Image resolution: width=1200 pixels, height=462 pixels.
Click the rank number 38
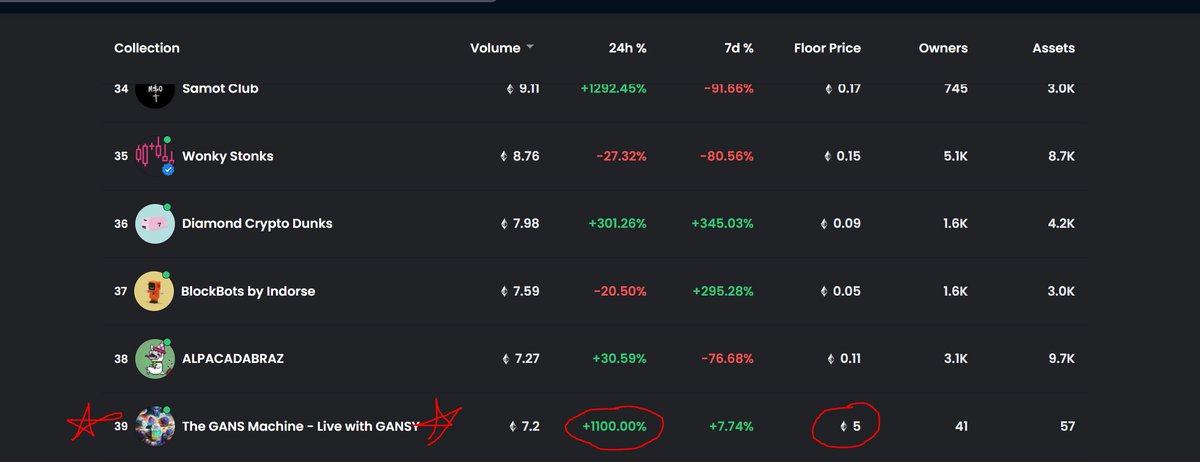pyautogui.click(x=121, y=358)
